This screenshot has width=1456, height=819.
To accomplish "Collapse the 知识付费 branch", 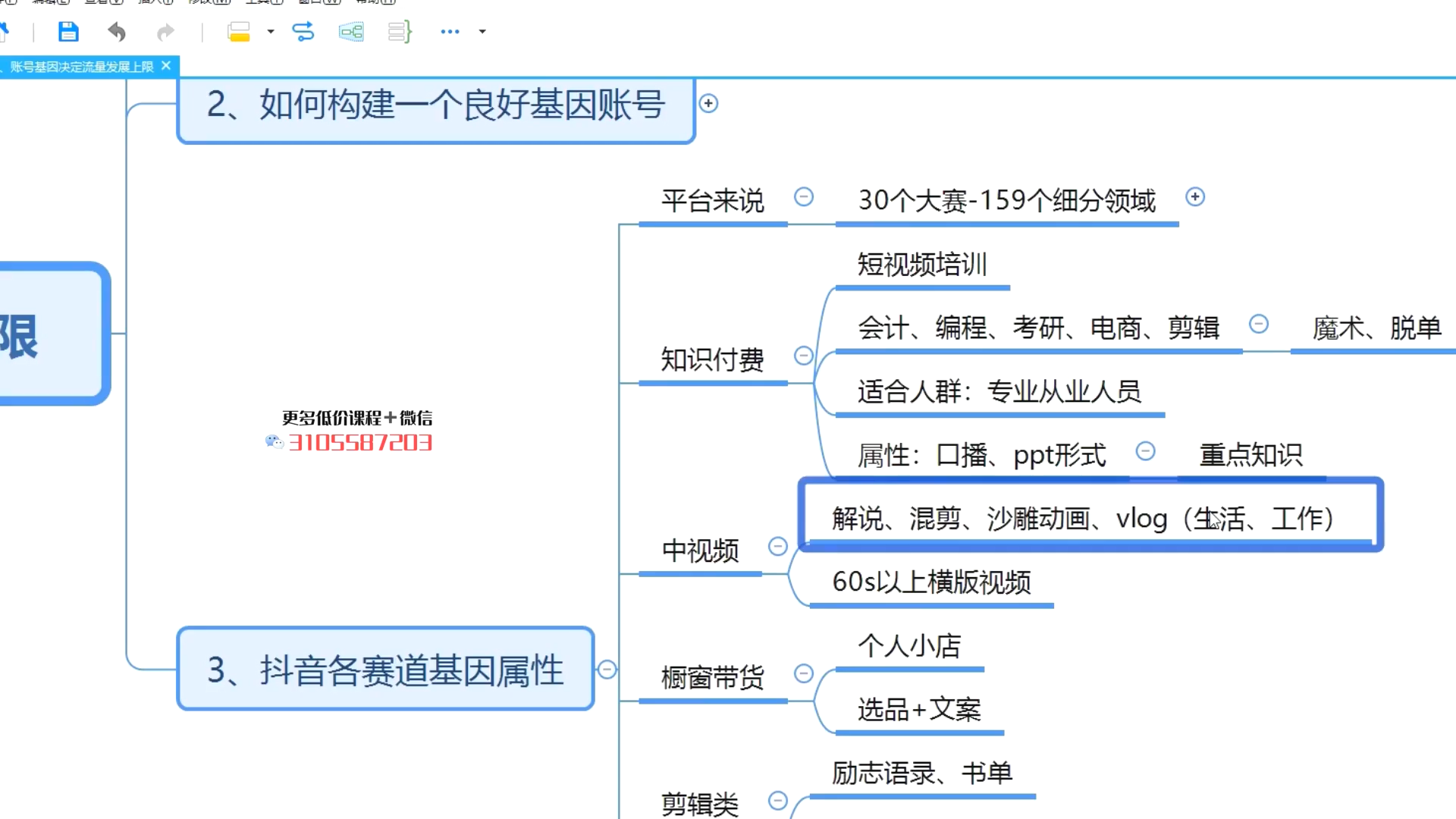I will [x=804, y=356].
